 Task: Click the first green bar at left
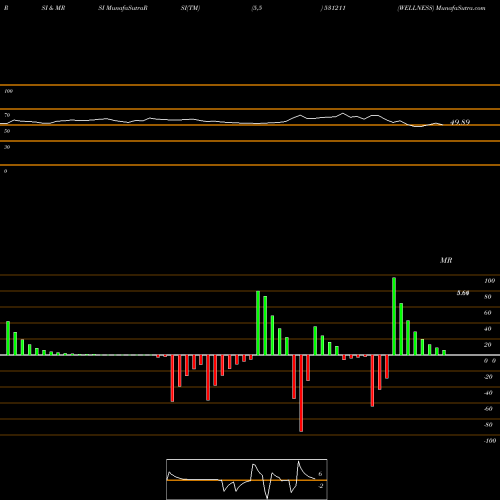click(8, 338)
